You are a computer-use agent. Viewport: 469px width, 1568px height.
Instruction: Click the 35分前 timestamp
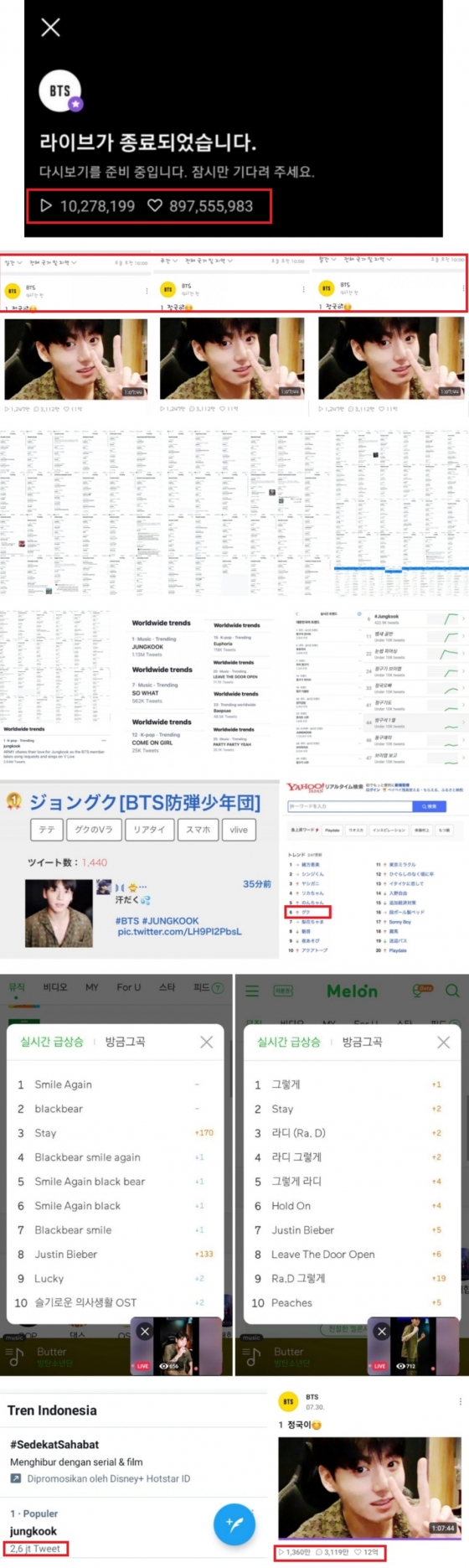click(256, 883)
